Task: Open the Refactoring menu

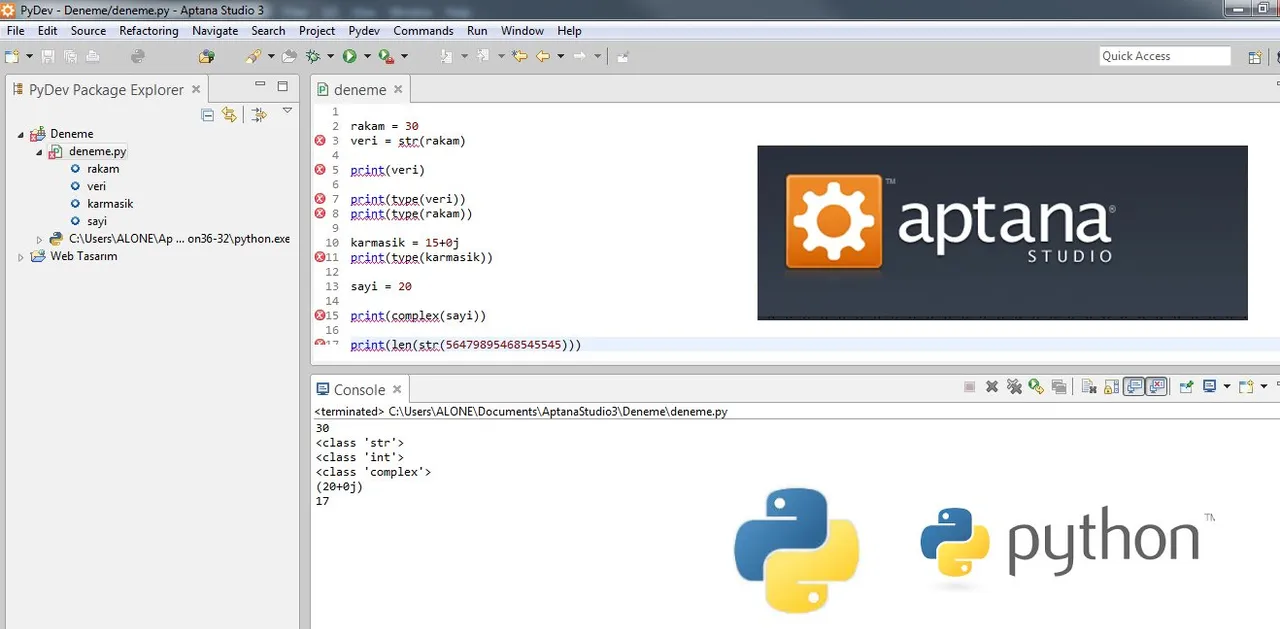Action: (148, 31)
